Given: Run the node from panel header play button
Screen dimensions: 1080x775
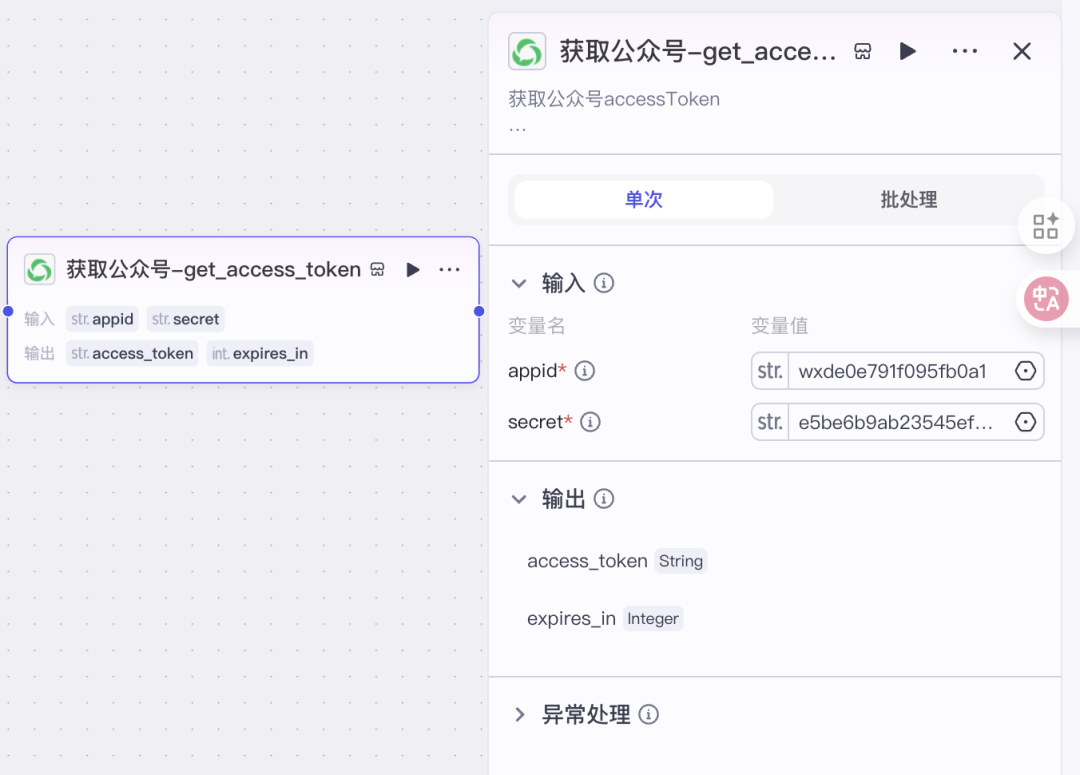Looking at the screenshot, I should pyautogui.click(x=908, y=51).
